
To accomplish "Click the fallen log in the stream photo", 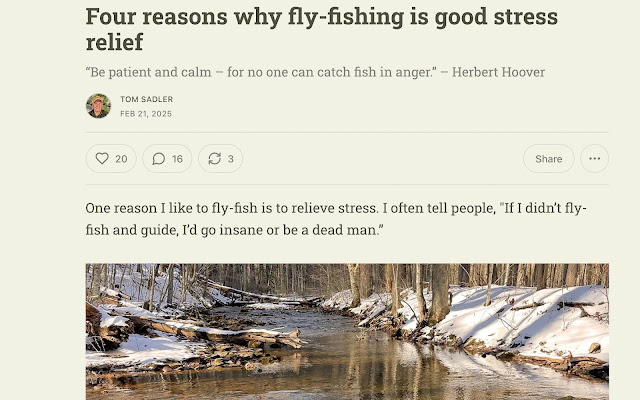I will coord(212,333).
